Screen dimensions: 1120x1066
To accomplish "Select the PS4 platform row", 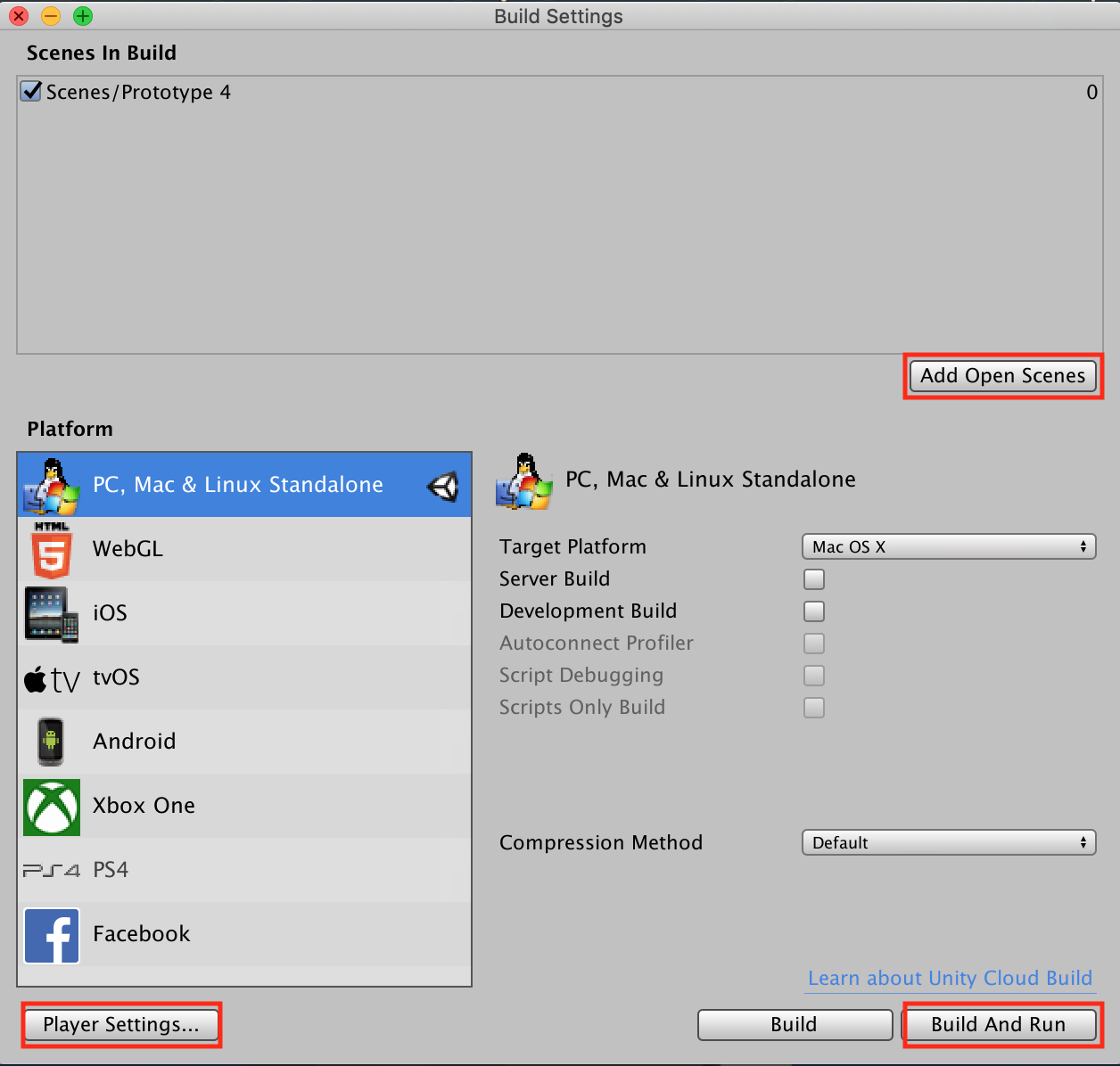I will coord(244,870).
